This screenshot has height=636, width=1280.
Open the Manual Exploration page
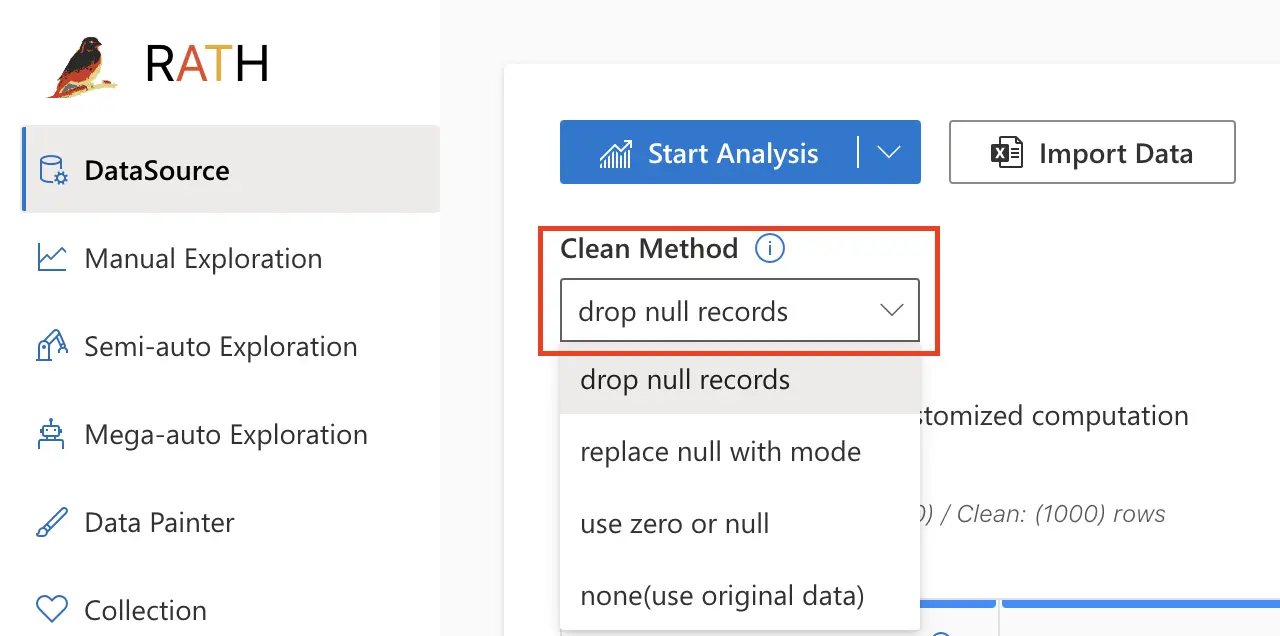(x=203, y=258)
